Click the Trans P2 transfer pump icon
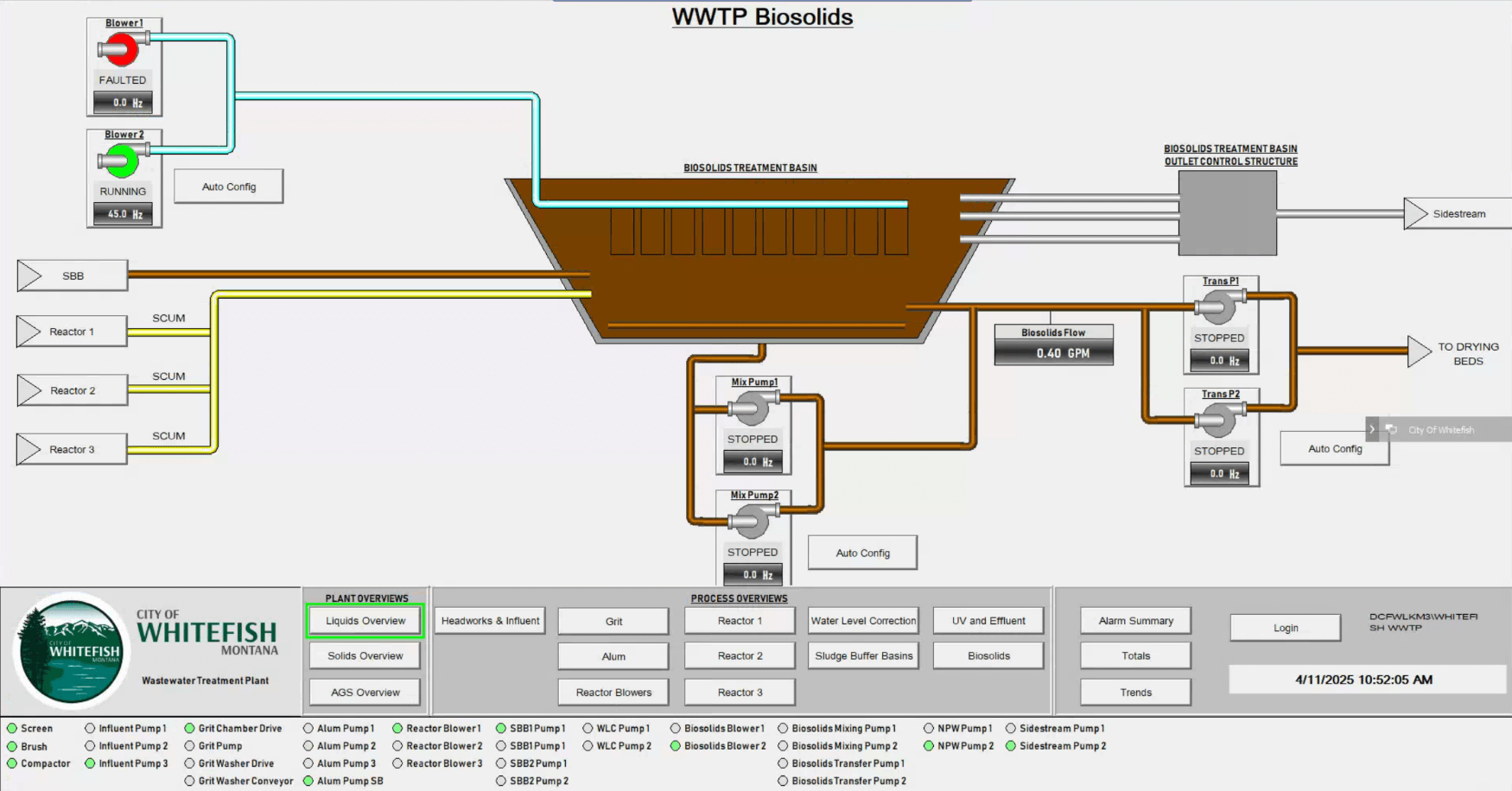This screenshot has width=1512, height=791. point(1218,417)
